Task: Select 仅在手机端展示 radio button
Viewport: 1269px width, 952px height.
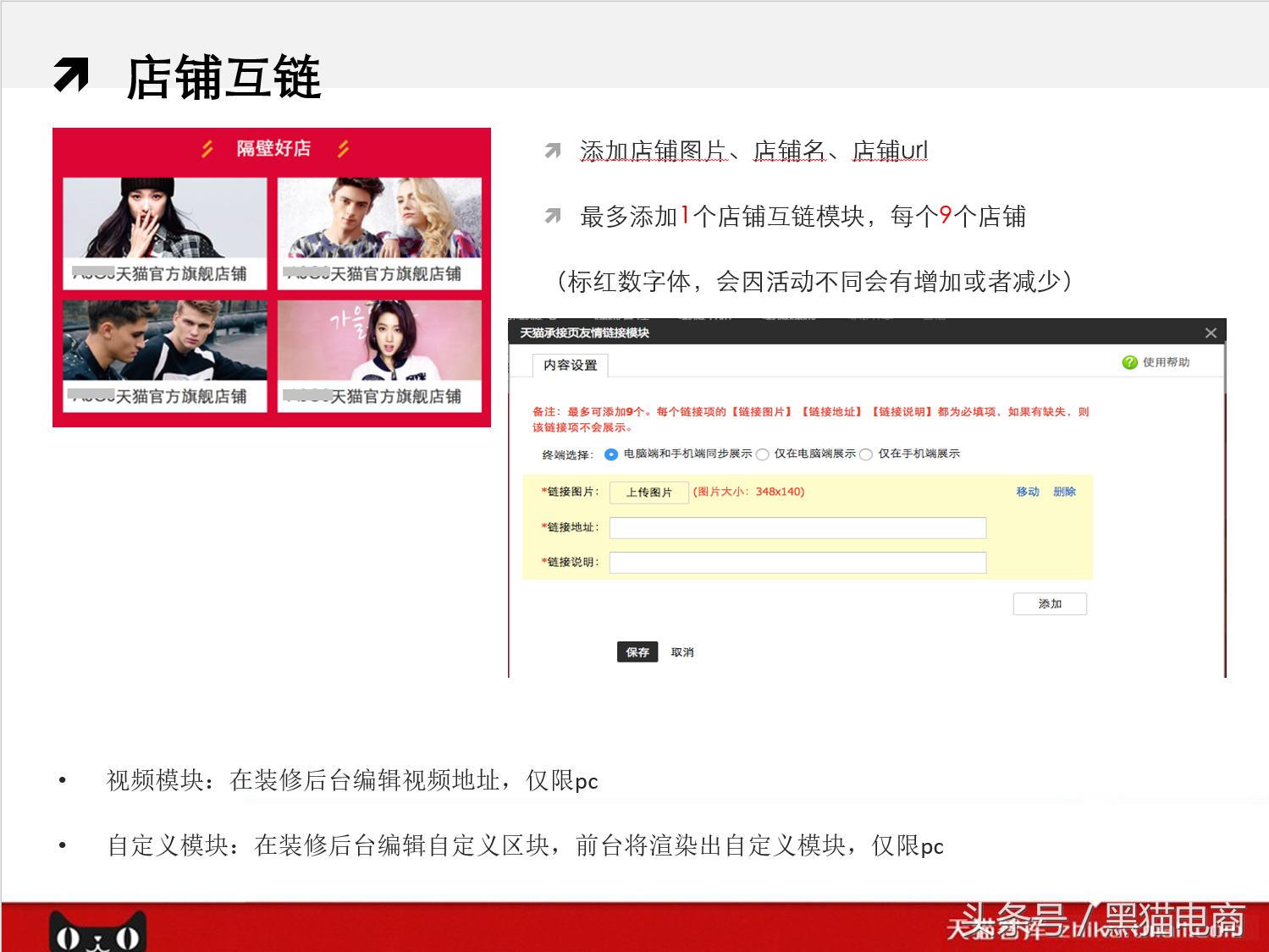Action: pyautogui.click(x=866, y=454)
